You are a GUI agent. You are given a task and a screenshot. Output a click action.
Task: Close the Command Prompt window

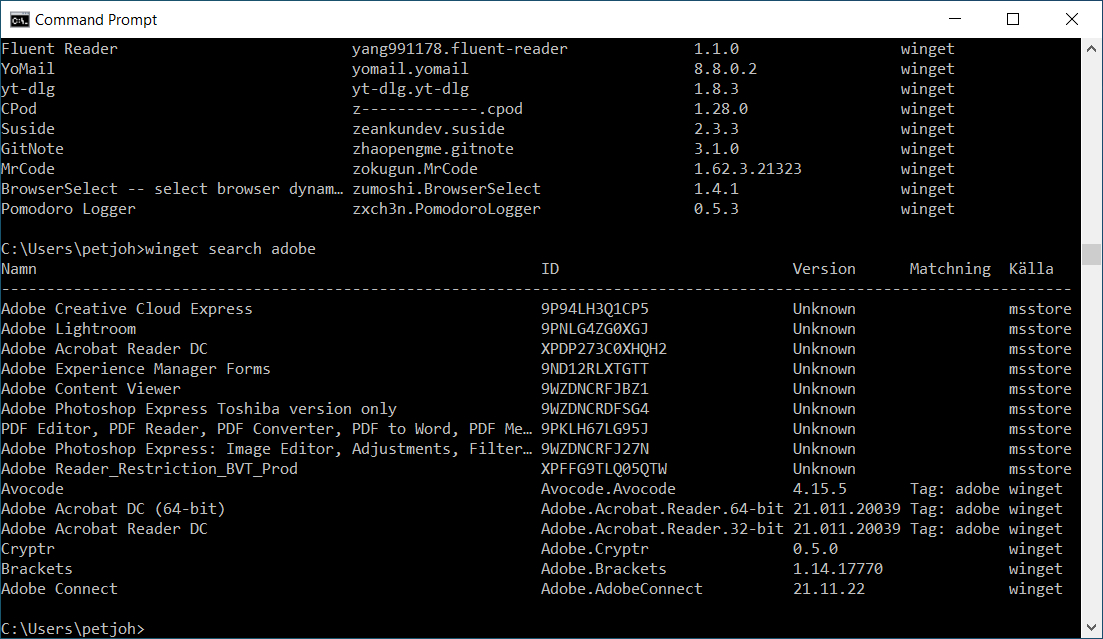pos(1071,19)
